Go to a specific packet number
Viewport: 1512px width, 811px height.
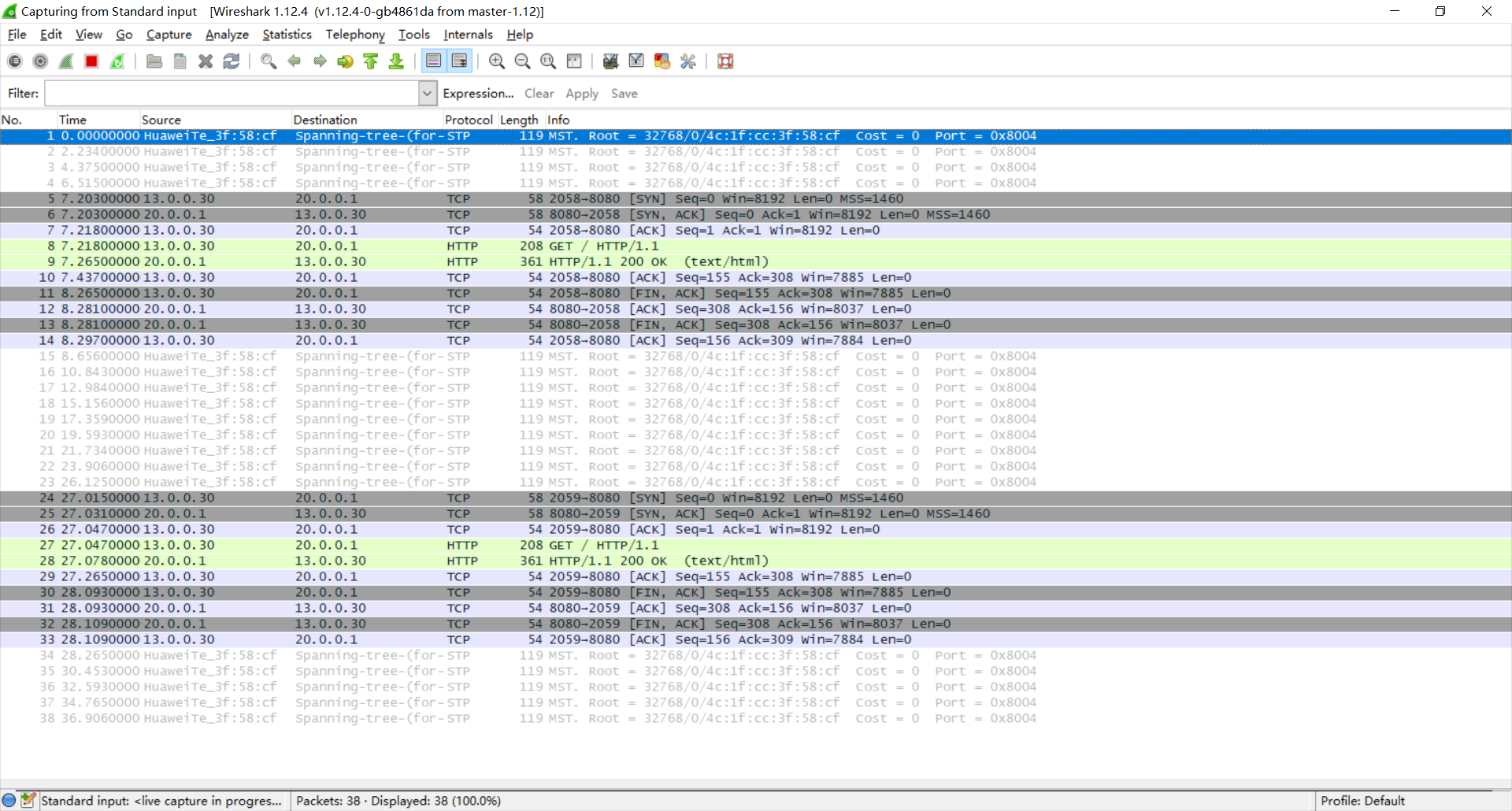point(345,61)
